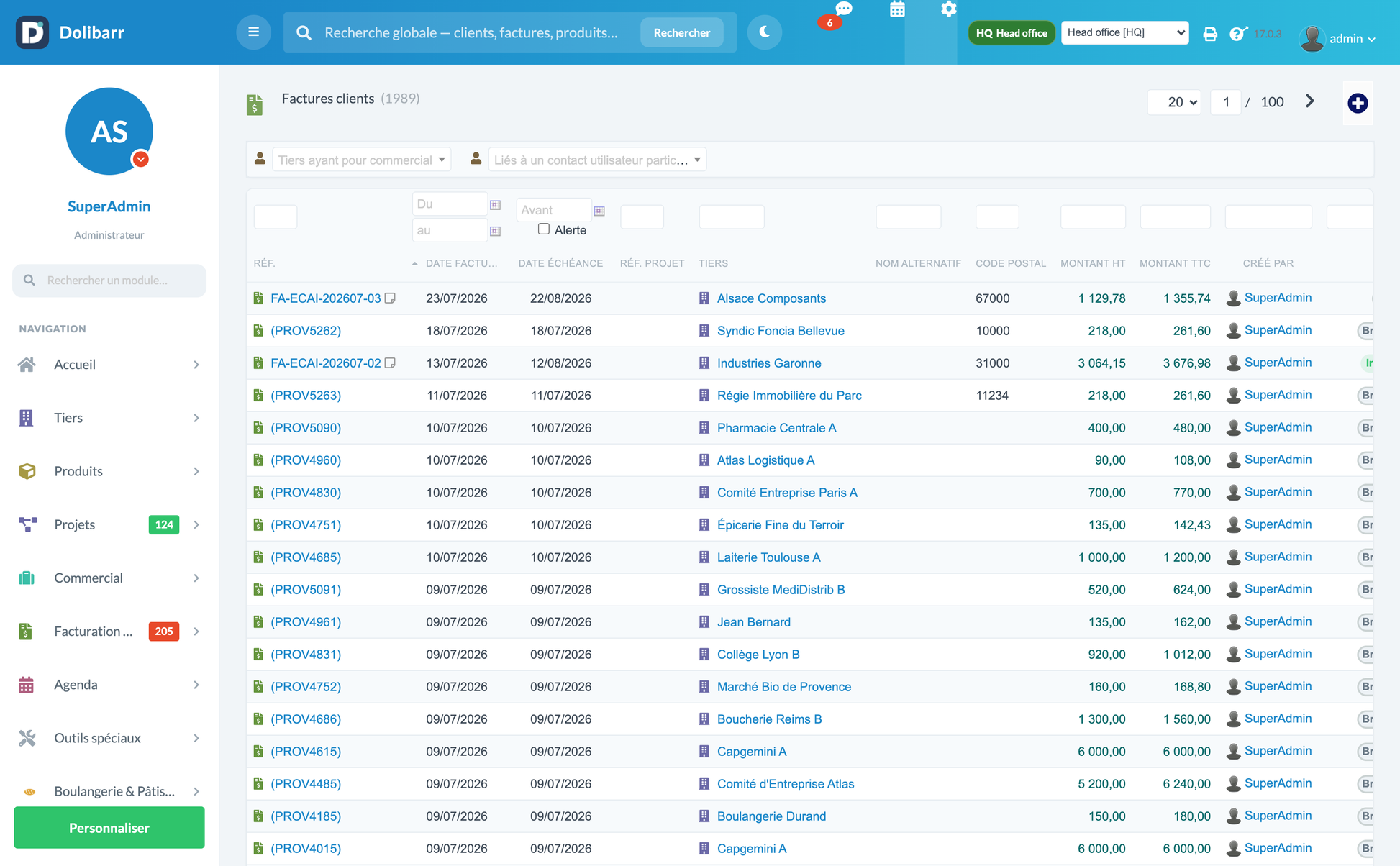Open invoice (PROV4615)
This screenshot has height=866, width=1400.
[x=306, y=752]
